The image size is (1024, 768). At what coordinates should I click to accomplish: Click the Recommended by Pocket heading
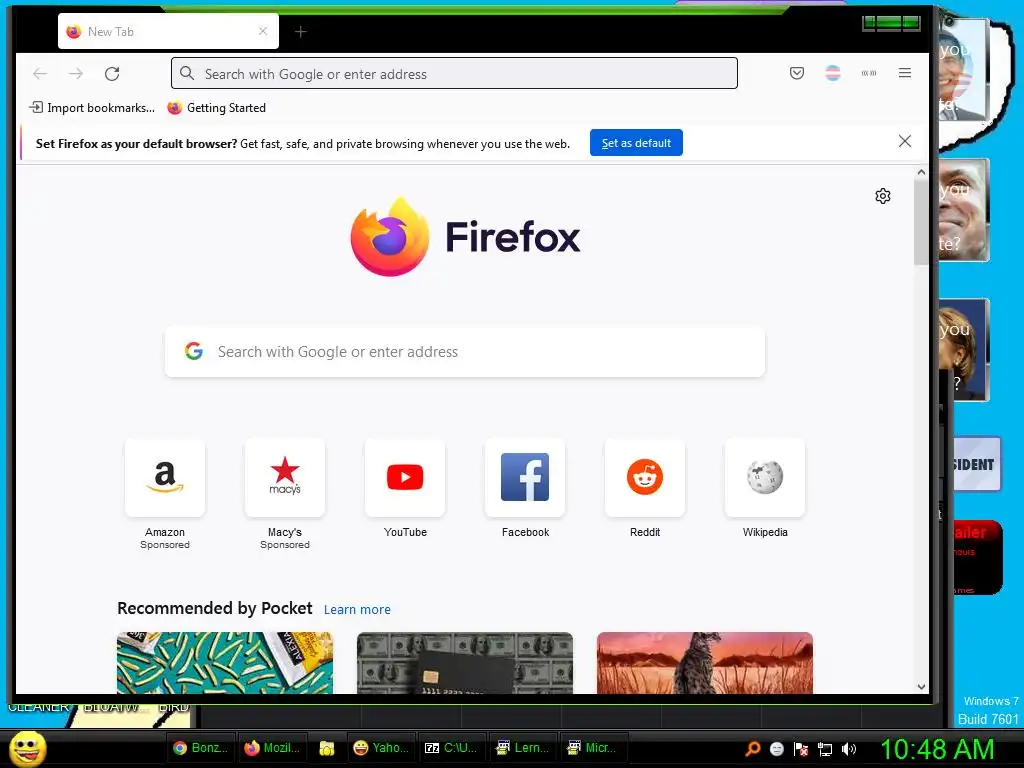tap(215, 608)
